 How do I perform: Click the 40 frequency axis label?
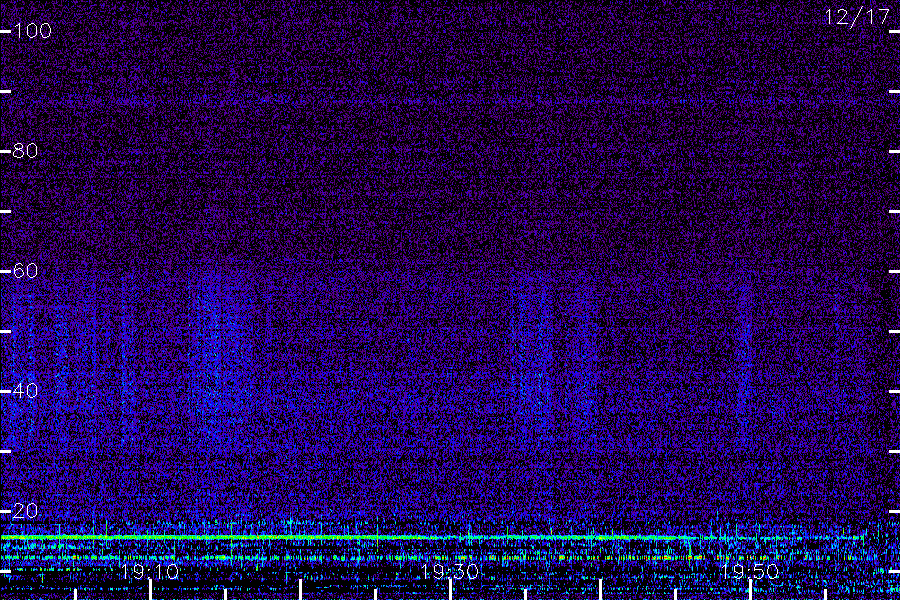pos(25,390)
